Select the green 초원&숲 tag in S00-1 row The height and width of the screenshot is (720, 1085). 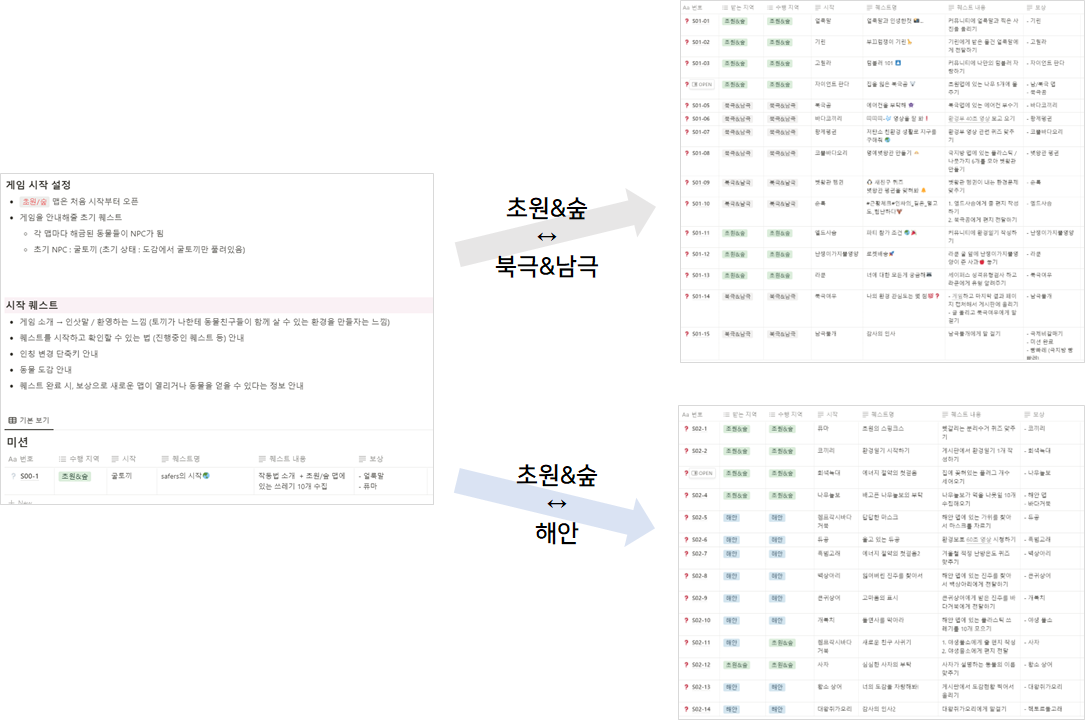(x=75, y=476)
